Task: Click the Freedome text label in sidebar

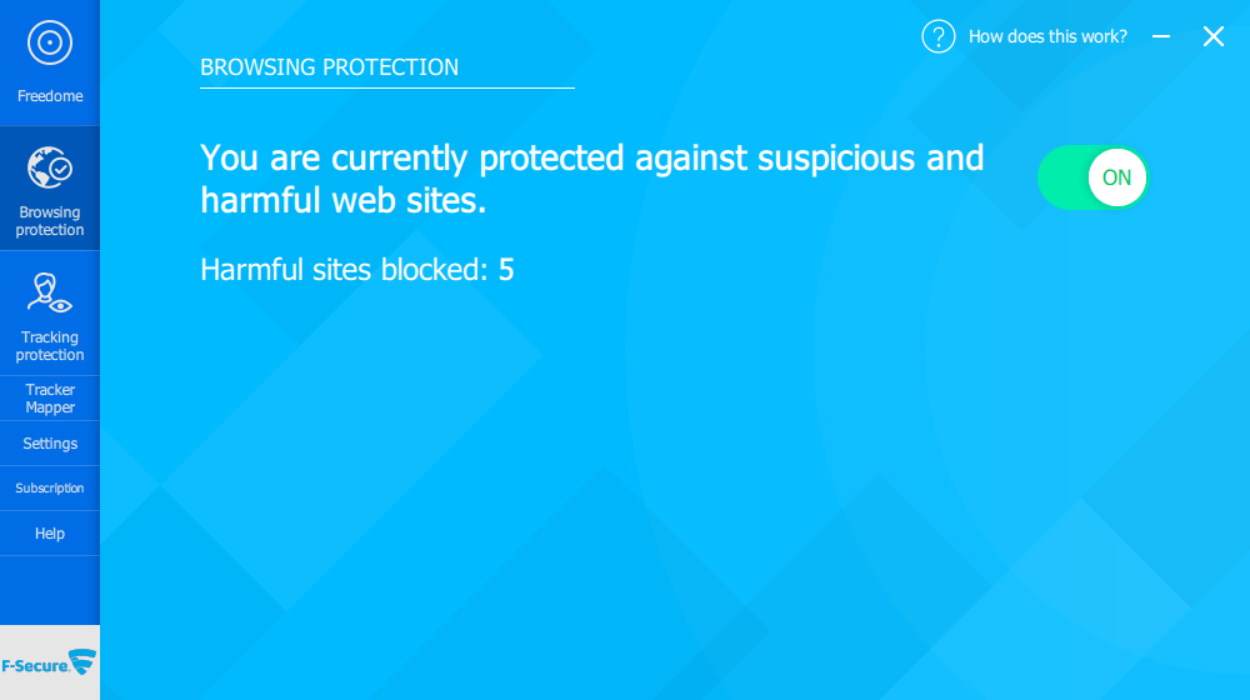Action: pyautogui.click(x=50, y=96)
